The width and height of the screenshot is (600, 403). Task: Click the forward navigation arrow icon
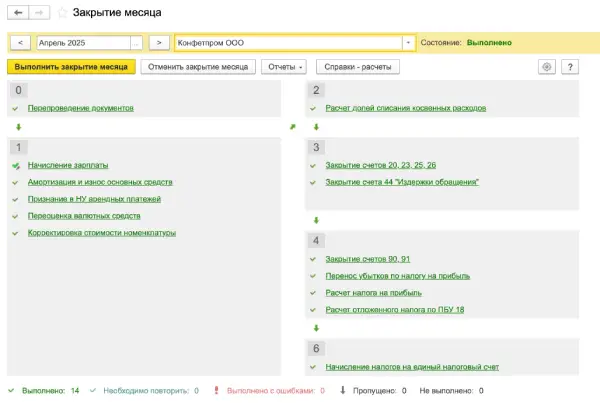pos(38,12)
